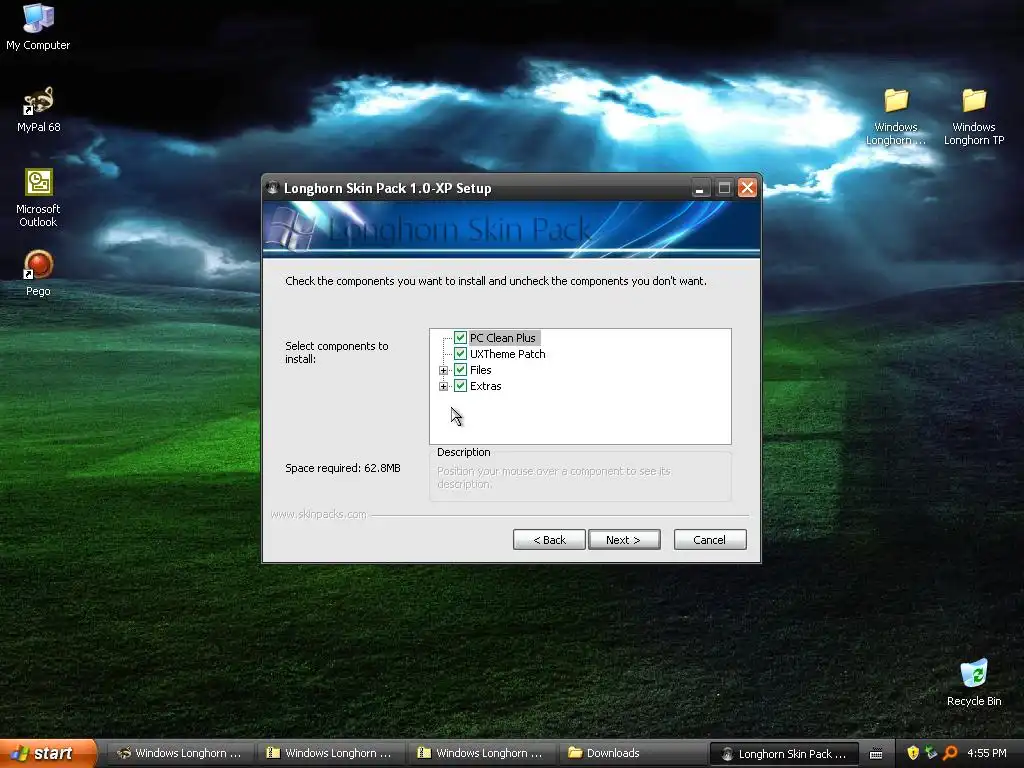Expand the Files tree node
Image resolution: width=1024 pixels, height=768 pixels.
(443, 370)
